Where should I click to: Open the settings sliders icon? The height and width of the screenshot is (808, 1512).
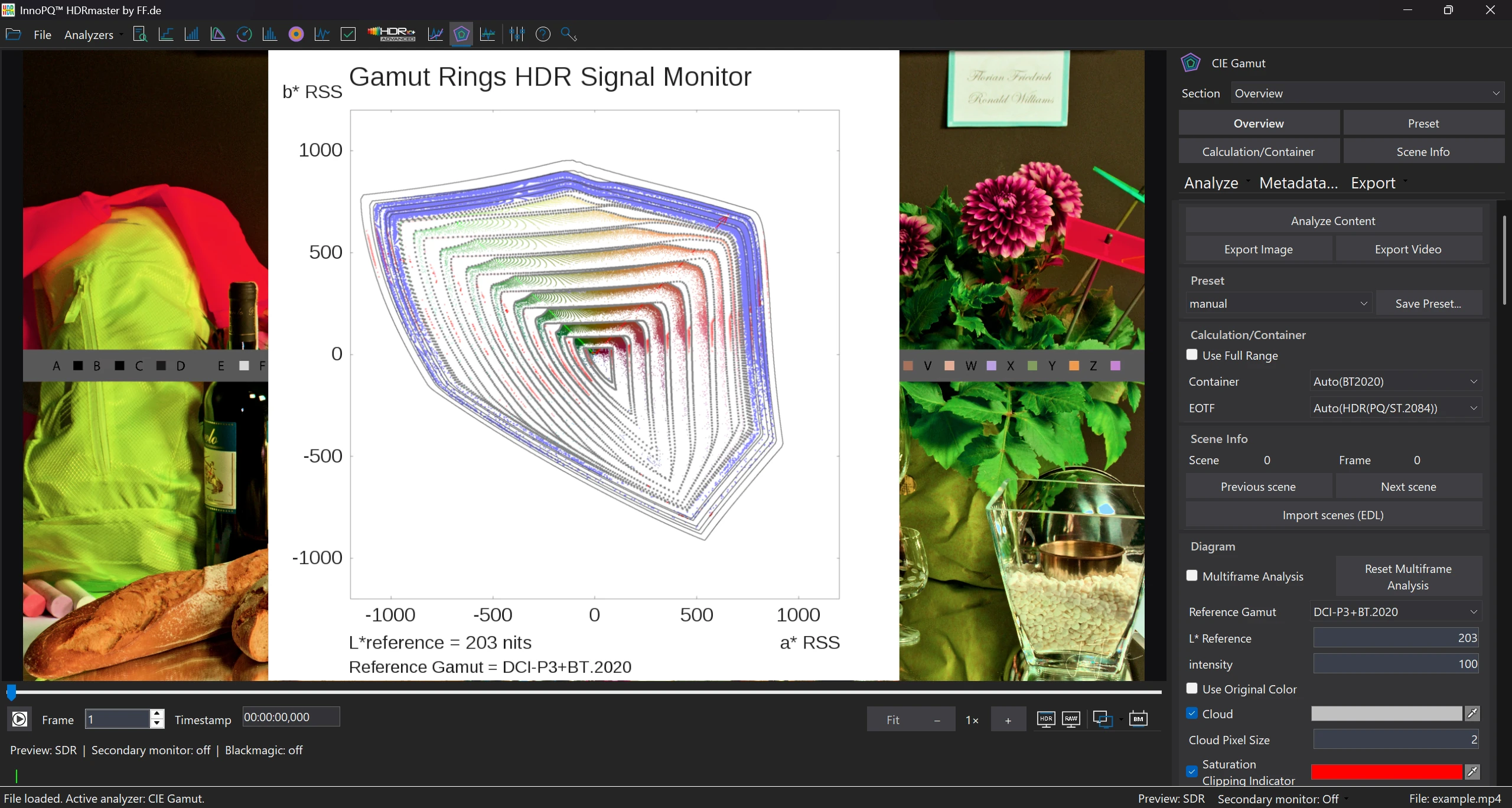pyautogui.click(x=517, y=34)
